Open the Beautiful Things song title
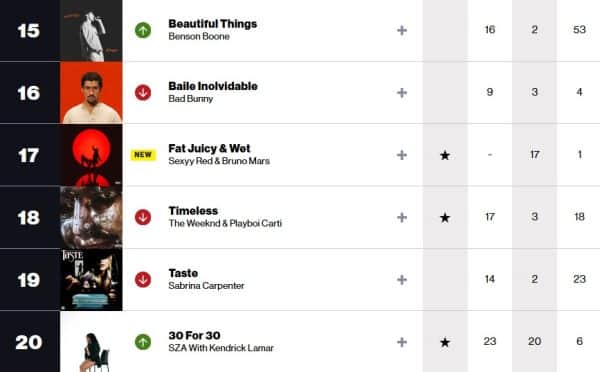600x372 pixels. pos(213,24)
